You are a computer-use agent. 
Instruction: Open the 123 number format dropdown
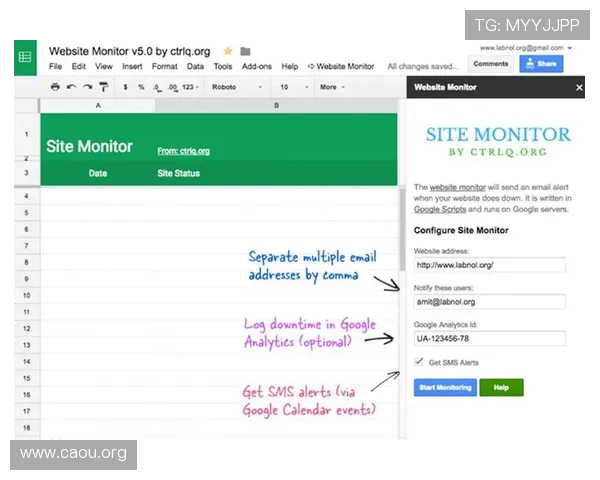point(190,87)
